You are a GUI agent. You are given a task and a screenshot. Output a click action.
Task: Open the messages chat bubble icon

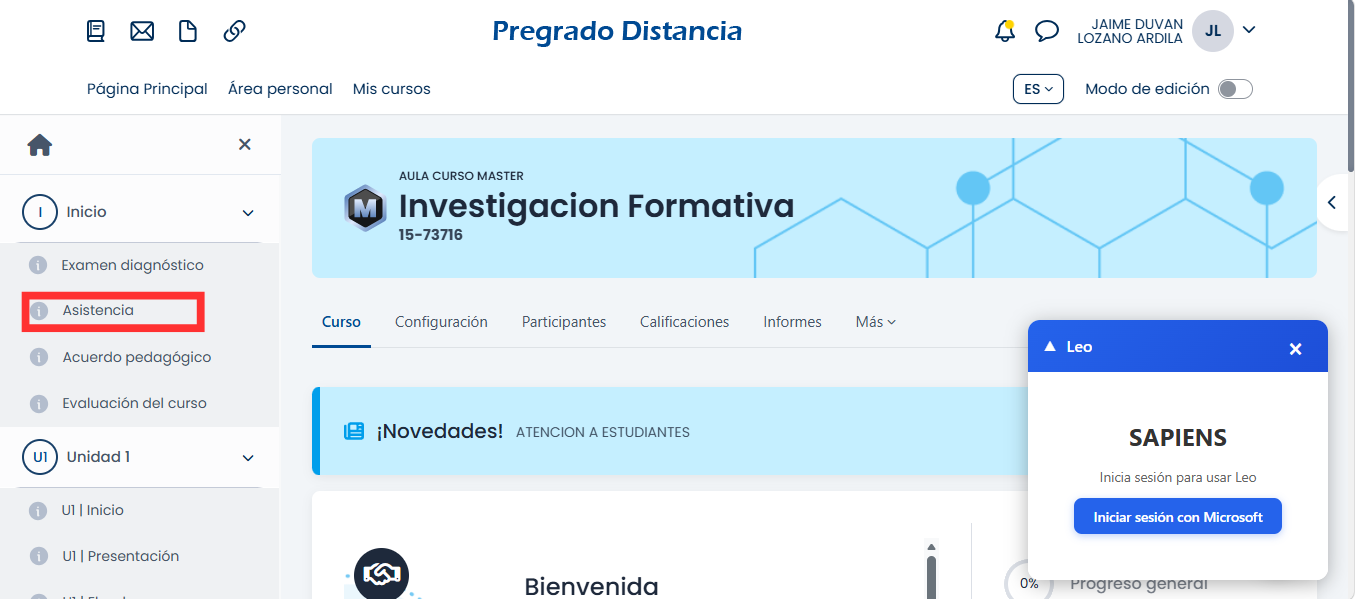pos(1047,31)
